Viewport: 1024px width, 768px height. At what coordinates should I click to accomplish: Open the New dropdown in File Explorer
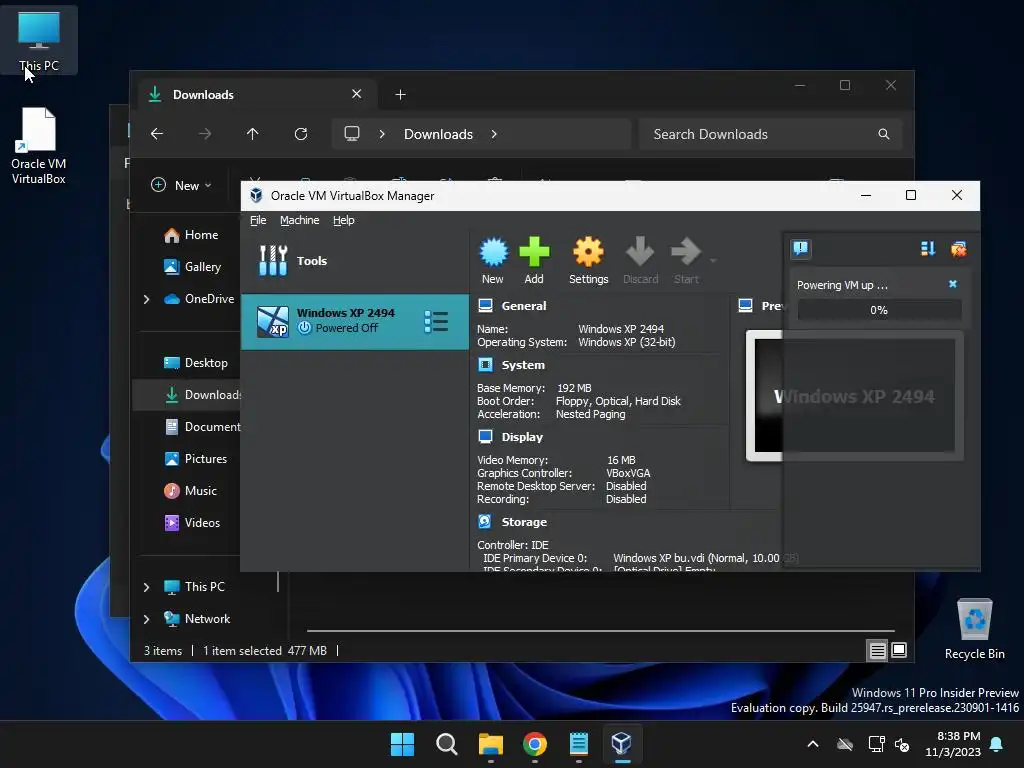182,185
